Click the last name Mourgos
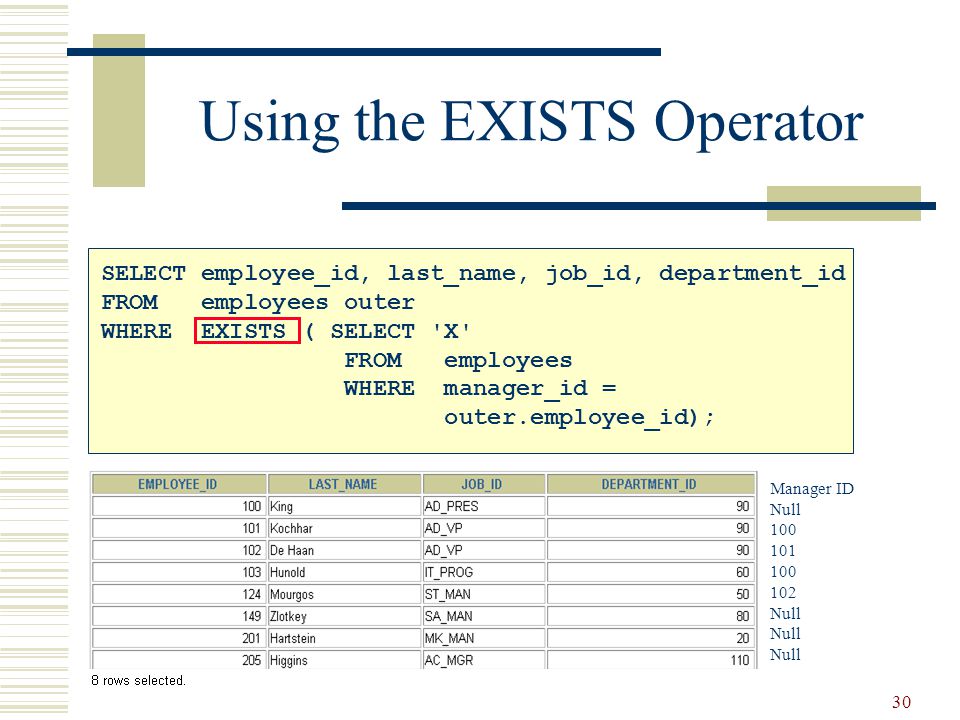 [345, 594]
